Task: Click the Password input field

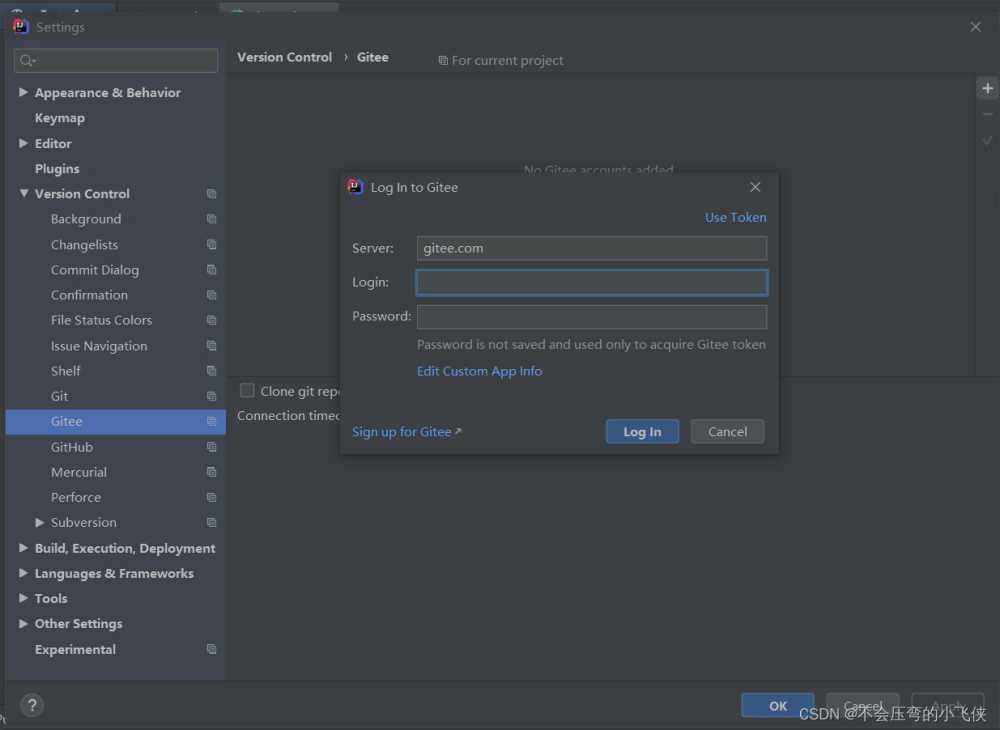Action: pos(591,317)
